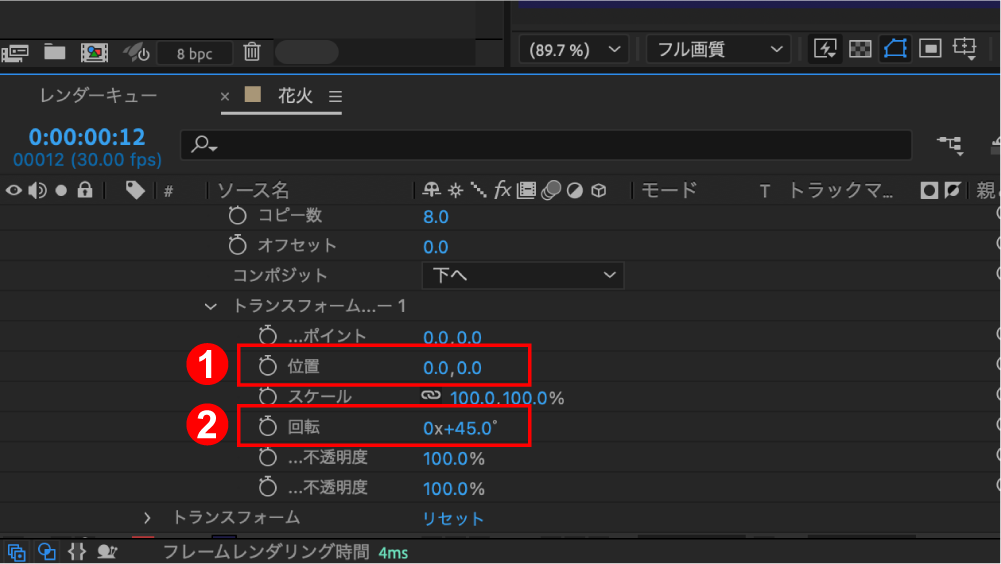The width and height of the screenshot is (1001, 564).
Task: Click the リセット link for トランスフォーム
Action: coord(453,519)
